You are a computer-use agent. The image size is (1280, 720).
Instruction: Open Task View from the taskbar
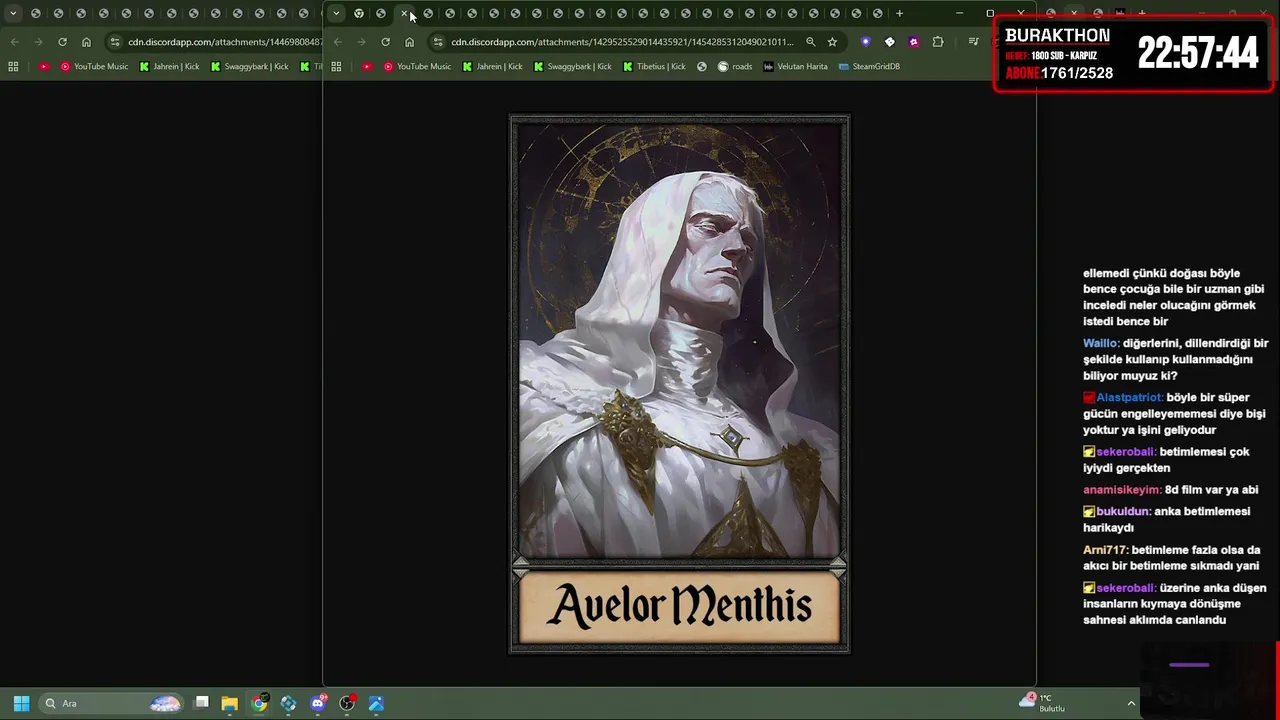coord(201,703)
